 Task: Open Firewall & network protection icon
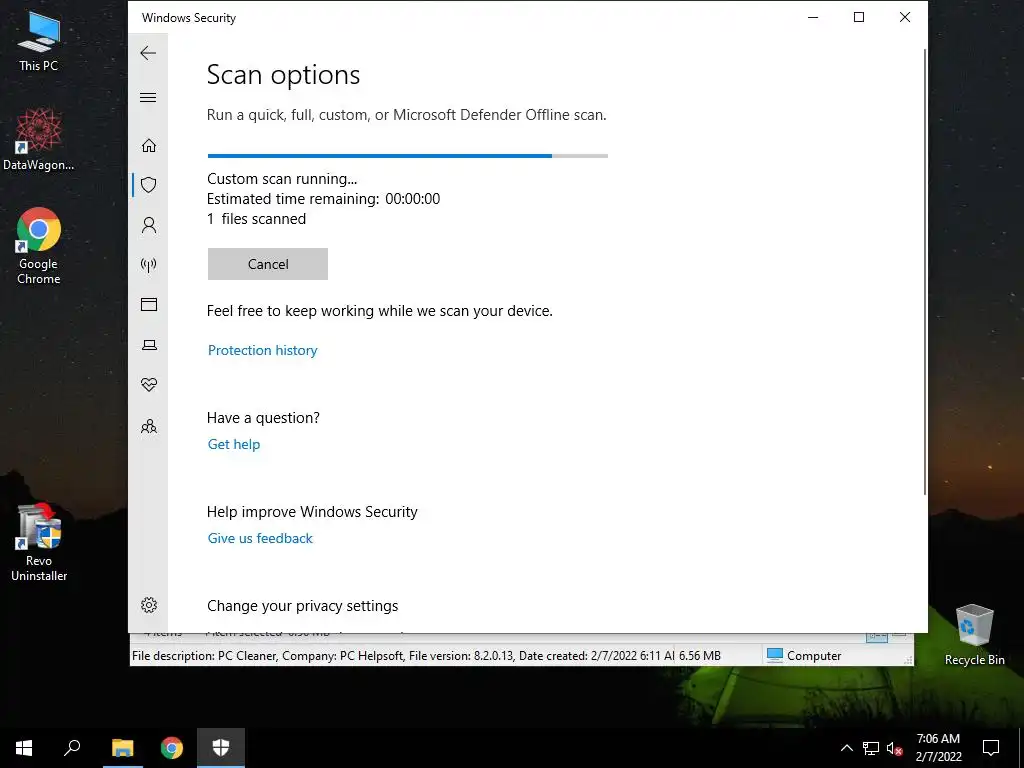pos(149,264)
